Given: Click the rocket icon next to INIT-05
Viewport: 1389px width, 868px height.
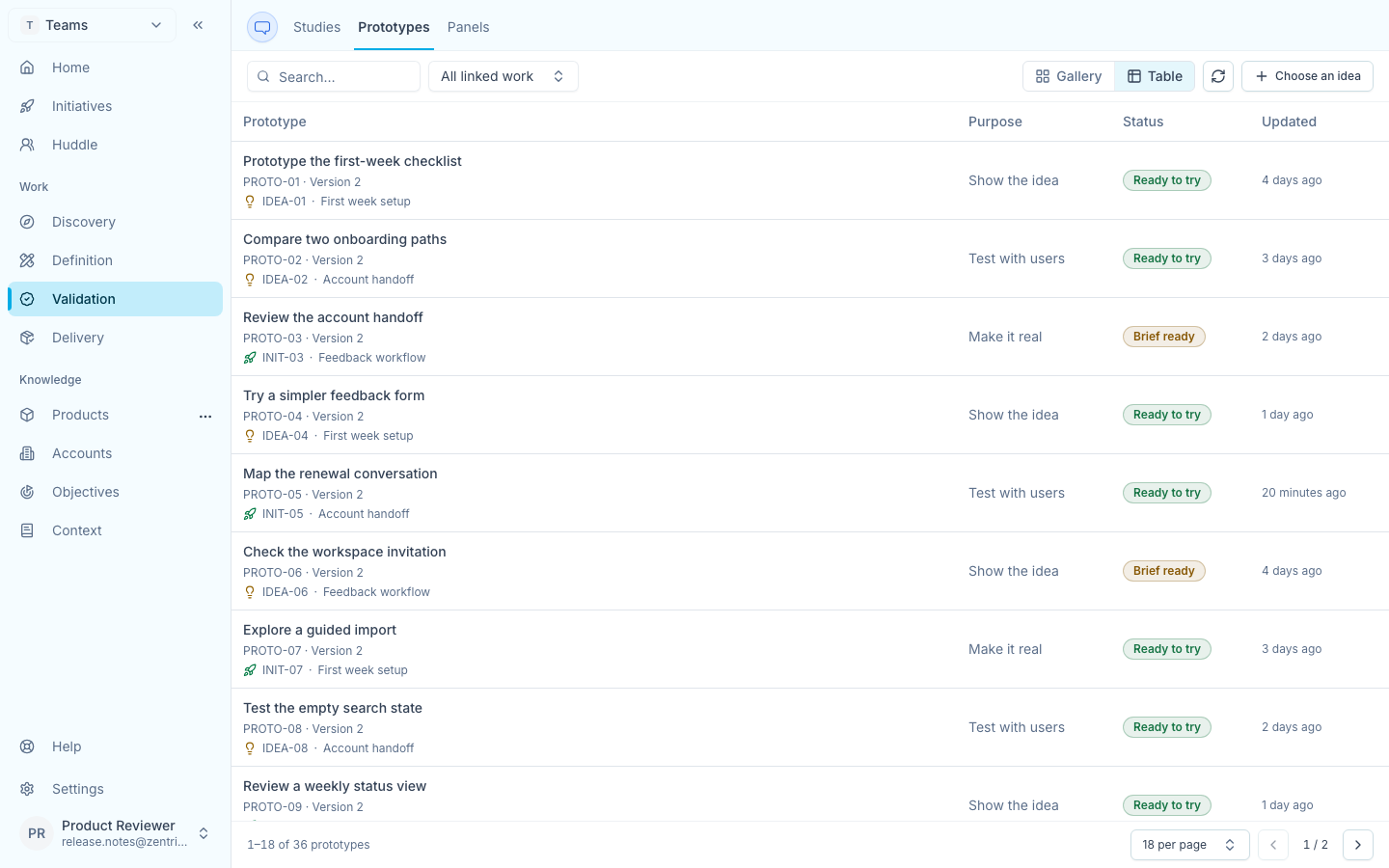Looking at the screenshot, I should click(250, 514).
